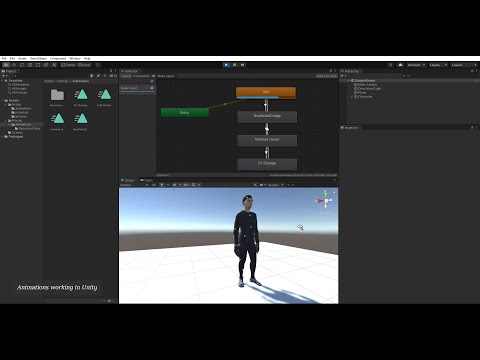
Task: Open the Help menu
Action: (87, 58)
